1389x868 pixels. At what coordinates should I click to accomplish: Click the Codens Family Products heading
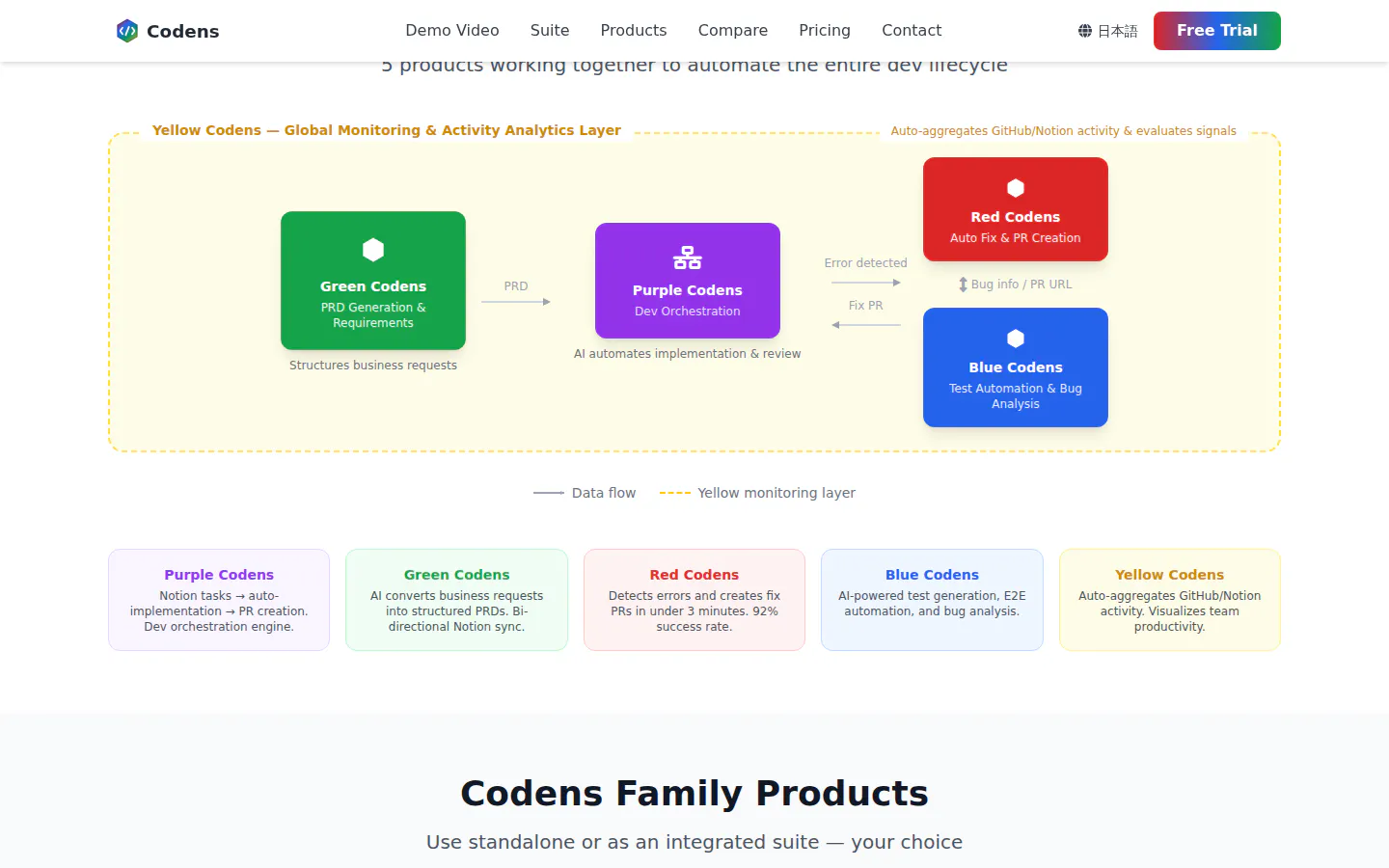[694, 793]
